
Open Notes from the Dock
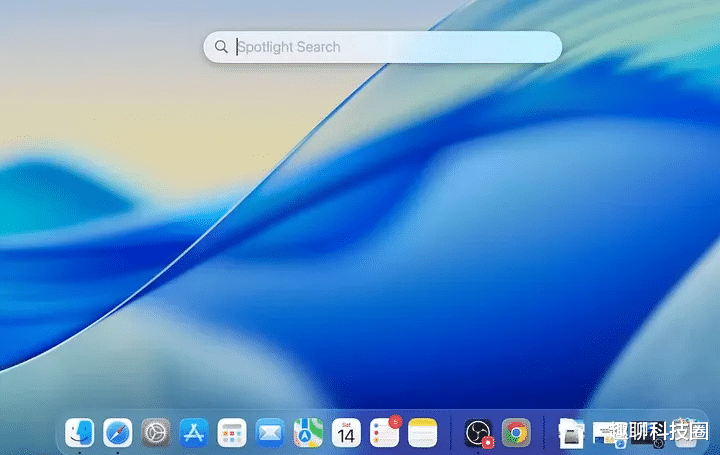pyautogui.click(x=422, y=433)
